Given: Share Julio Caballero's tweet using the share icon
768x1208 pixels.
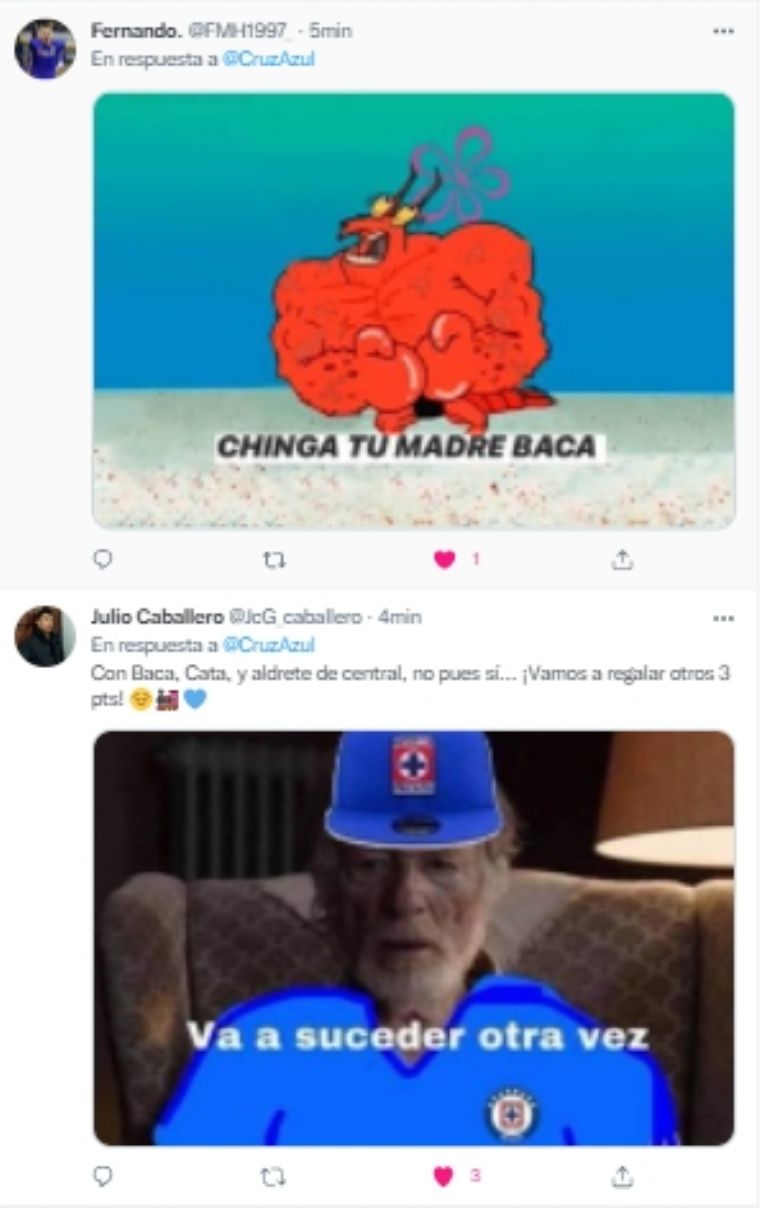Looking at the screenshot, I should coord(622,1177).
